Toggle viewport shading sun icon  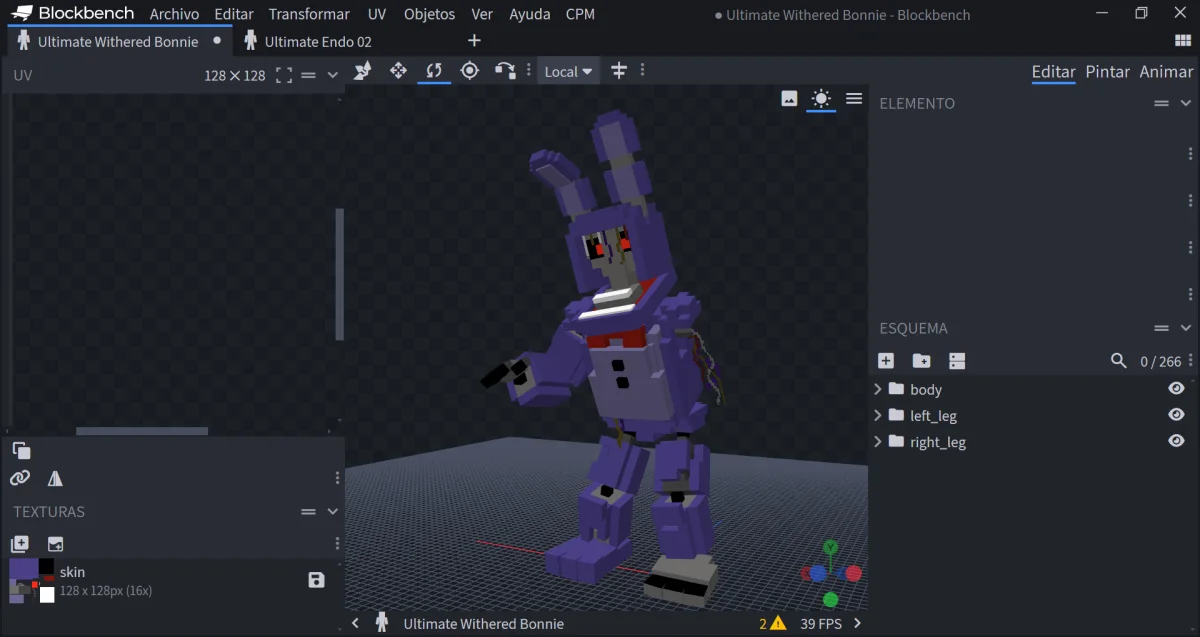point(821,98)
